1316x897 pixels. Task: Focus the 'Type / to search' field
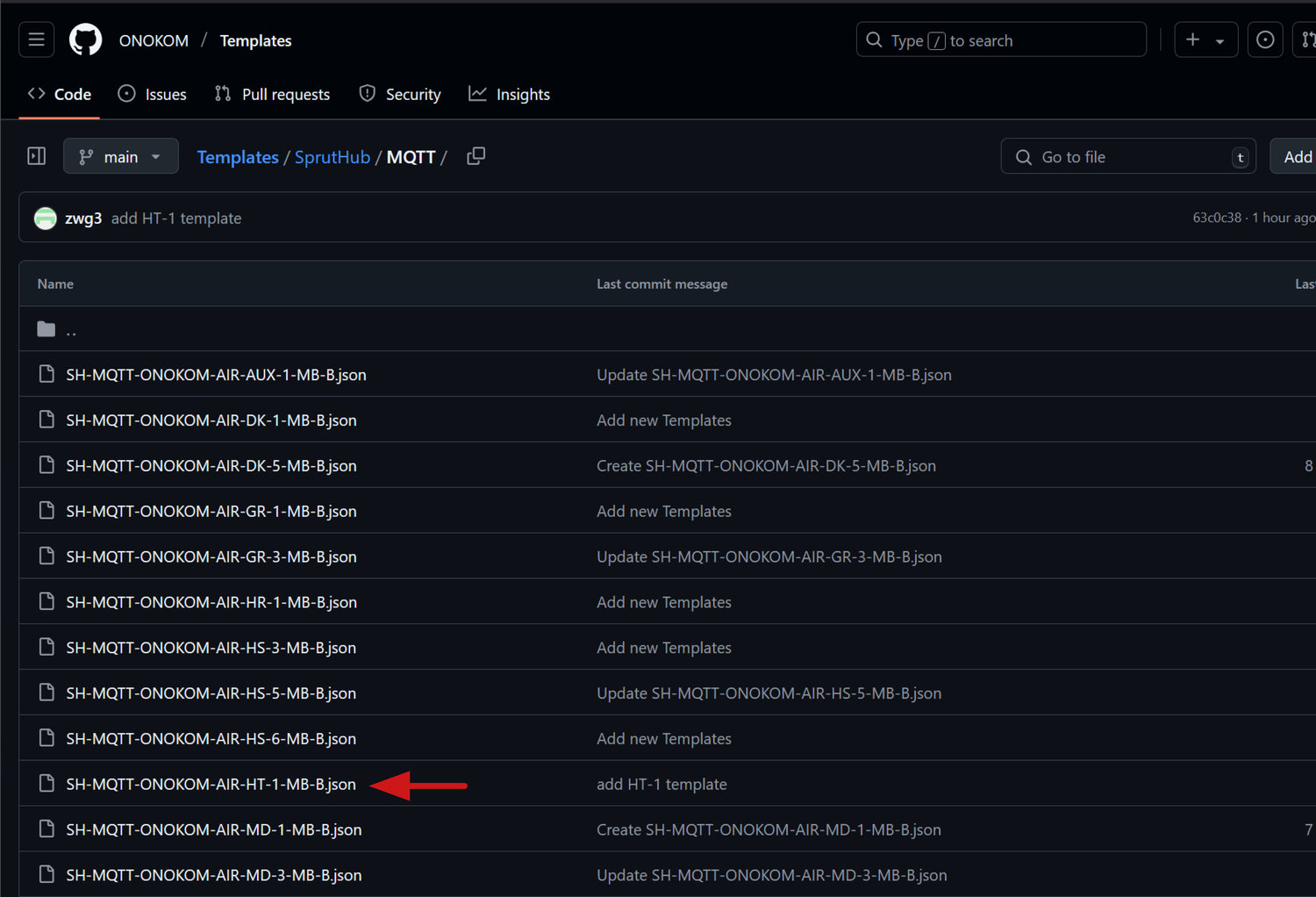[x=1001, y=39]
